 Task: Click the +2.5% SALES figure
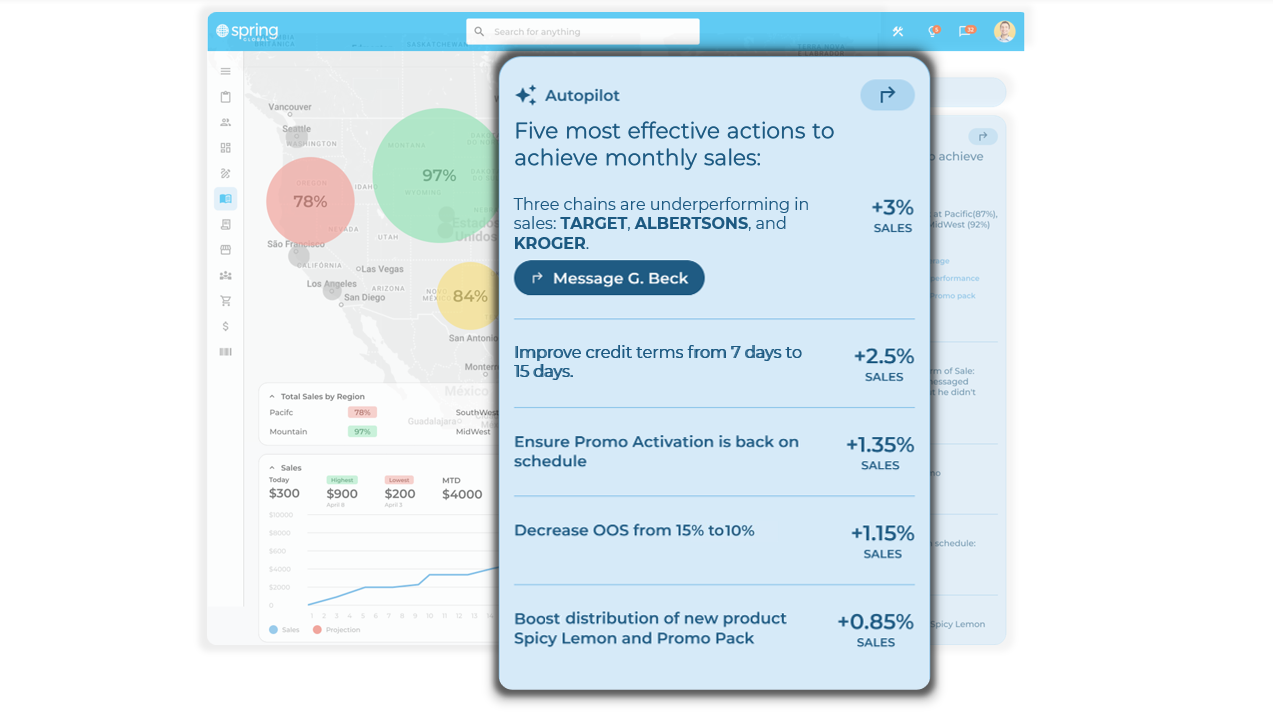(884, 365)
